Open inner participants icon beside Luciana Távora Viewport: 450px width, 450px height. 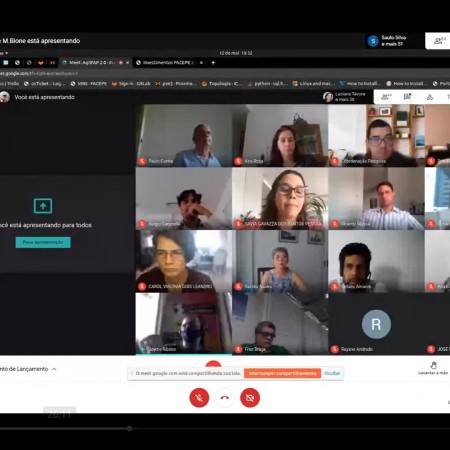coord(386,97)
